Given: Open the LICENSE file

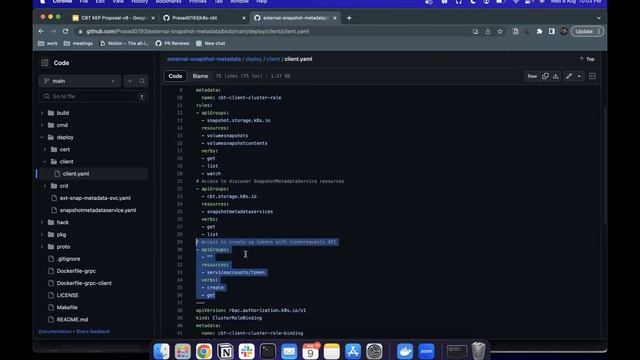Looking at the screenshot, I should click(x=67, y=295).
